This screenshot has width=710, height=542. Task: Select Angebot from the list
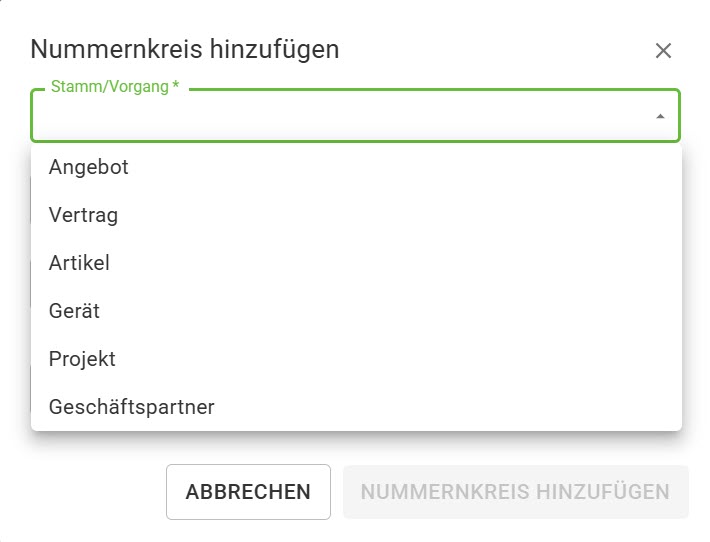(x=89, y=167)
